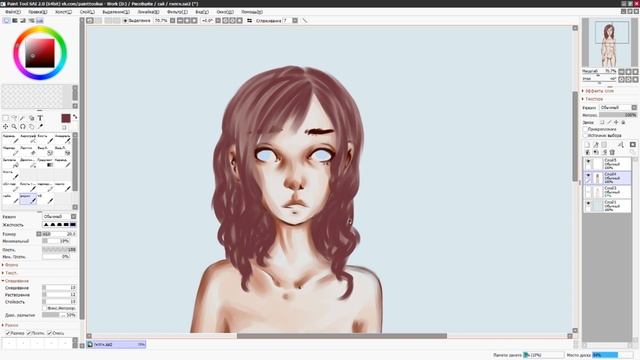
Task: Expand the layer effects section
Action: [598, 91]
